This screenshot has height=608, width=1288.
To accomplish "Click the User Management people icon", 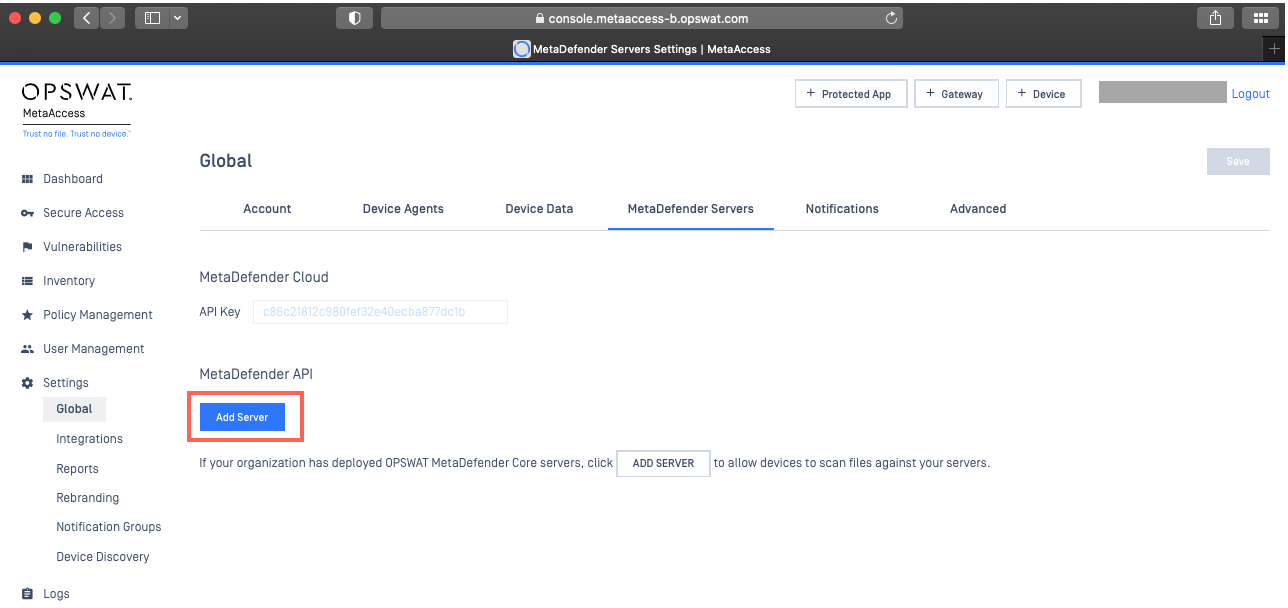I will tap(28, 349).
